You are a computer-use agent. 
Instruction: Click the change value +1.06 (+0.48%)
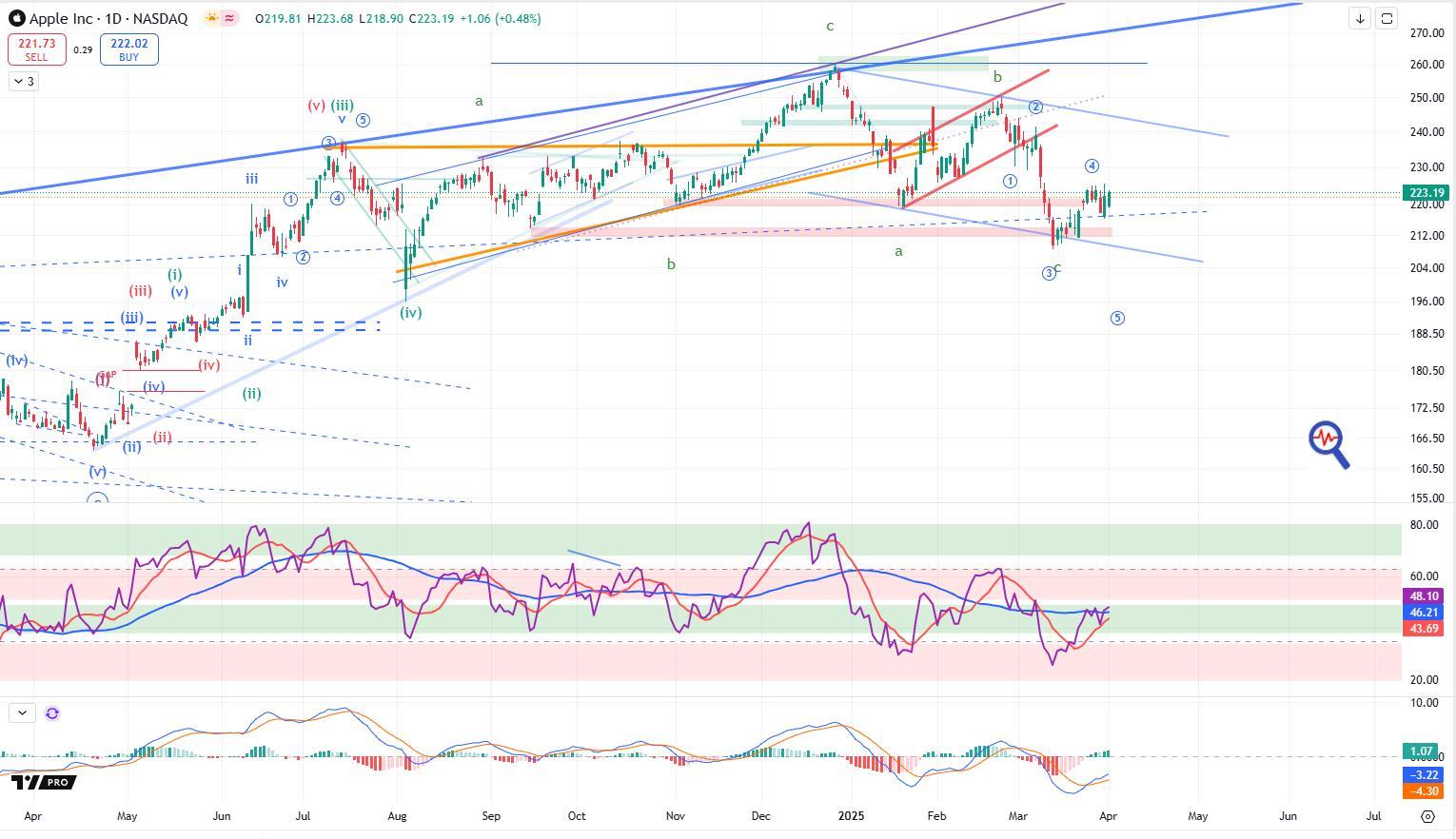(x=501, y=18)
